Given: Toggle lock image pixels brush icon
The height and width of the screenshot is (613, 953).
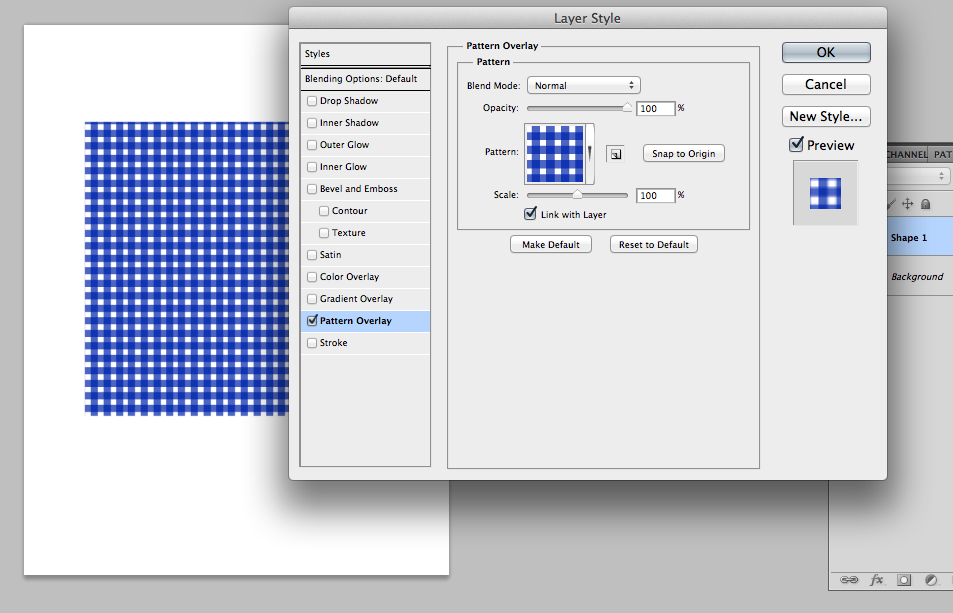Looking at the screenshot, I should [x=891, y=204].
